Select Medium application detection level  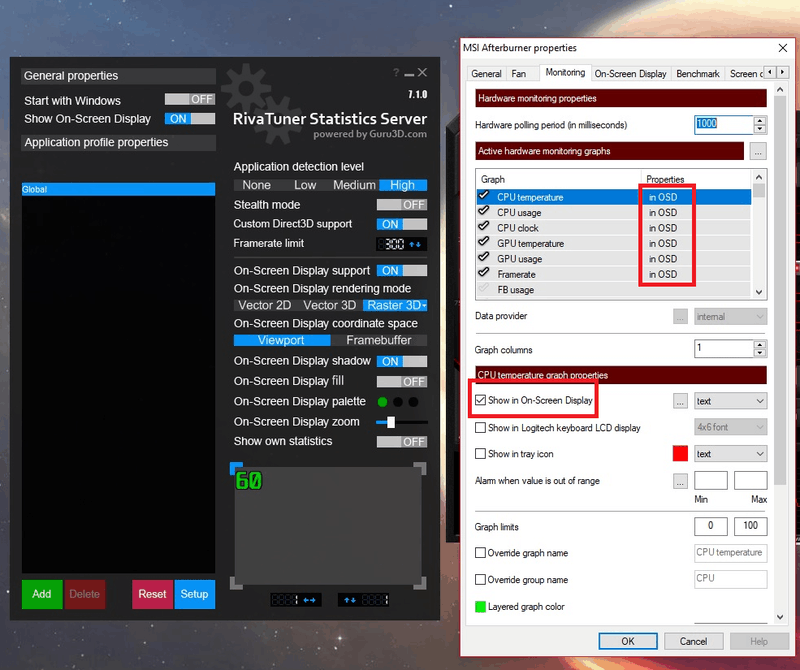354,185
